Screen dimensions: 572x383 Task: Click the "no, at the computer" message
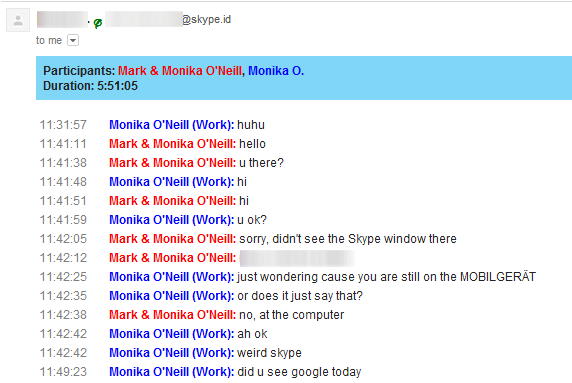(291, 315)
